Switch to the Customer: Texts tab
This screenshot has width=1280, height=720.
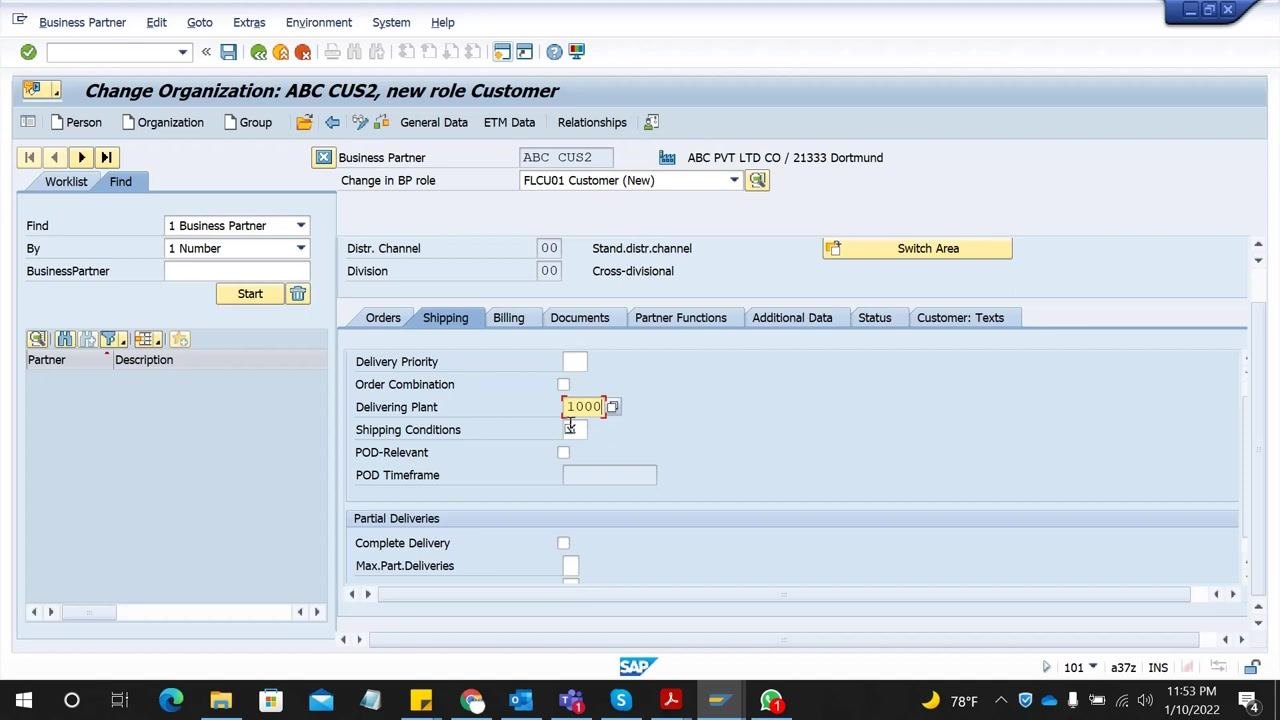[960, 318]
